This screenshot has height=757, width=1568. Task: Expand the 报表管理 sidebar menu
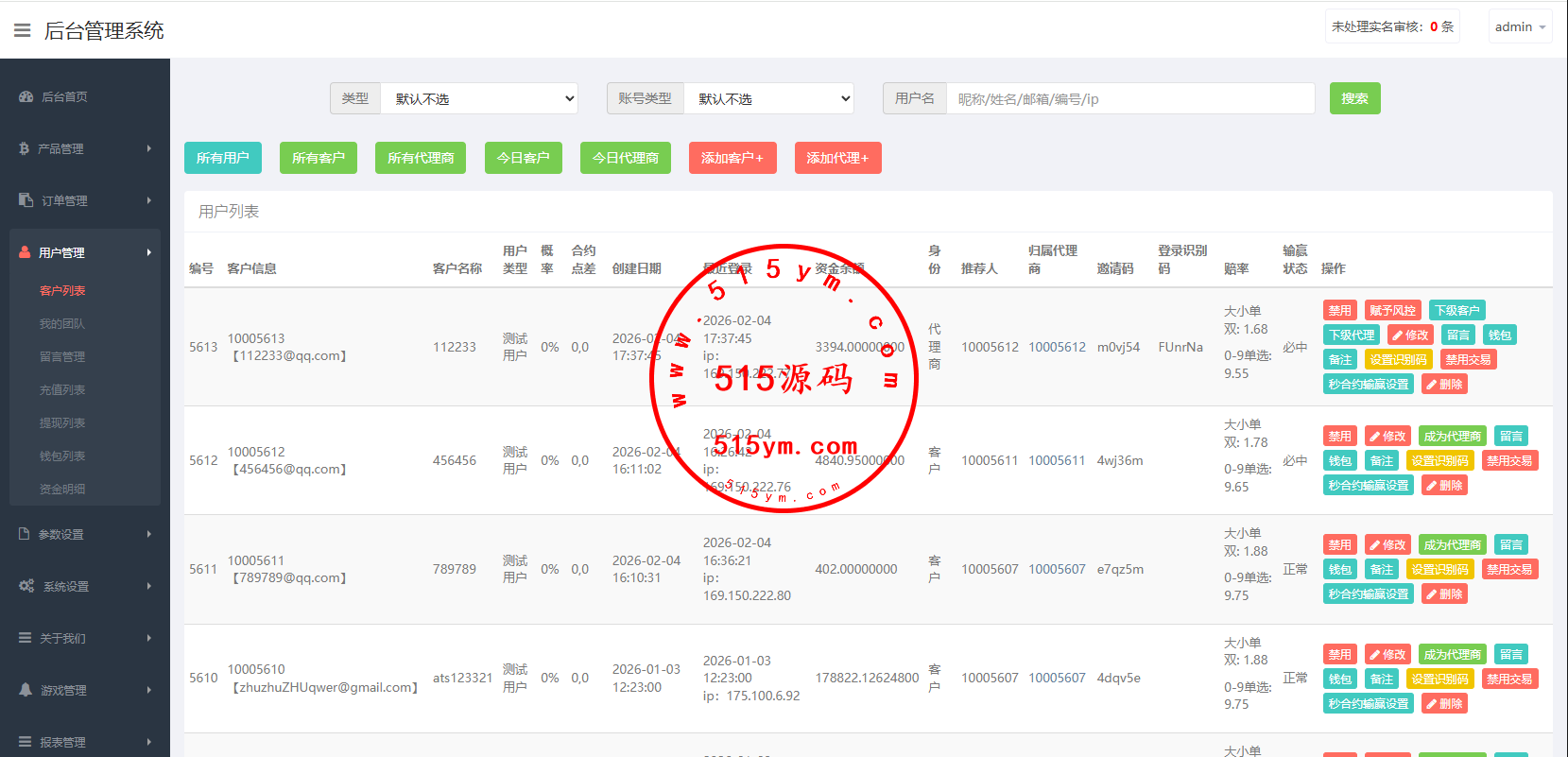(83, 742)
